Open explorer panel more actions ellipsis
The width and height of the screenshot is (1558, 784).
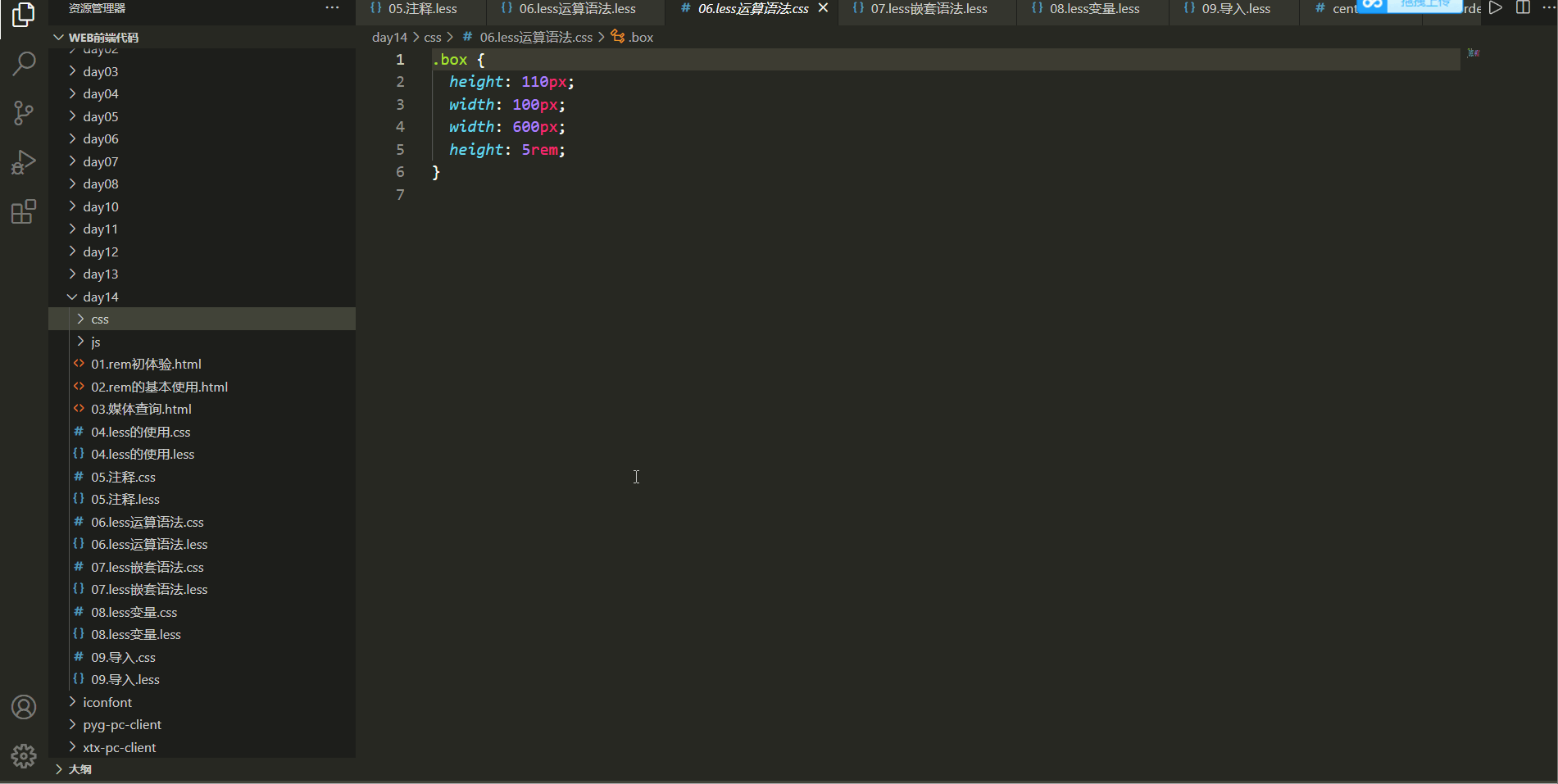click(x=332, y=8)
